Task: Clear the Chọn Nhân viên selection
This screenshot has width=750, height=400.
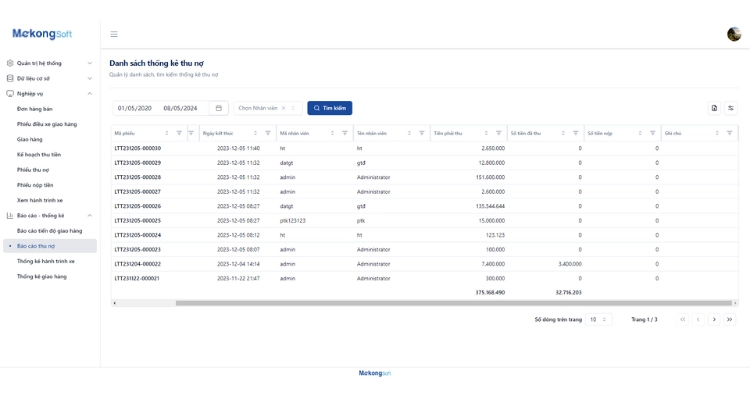Action: (283, 108)
